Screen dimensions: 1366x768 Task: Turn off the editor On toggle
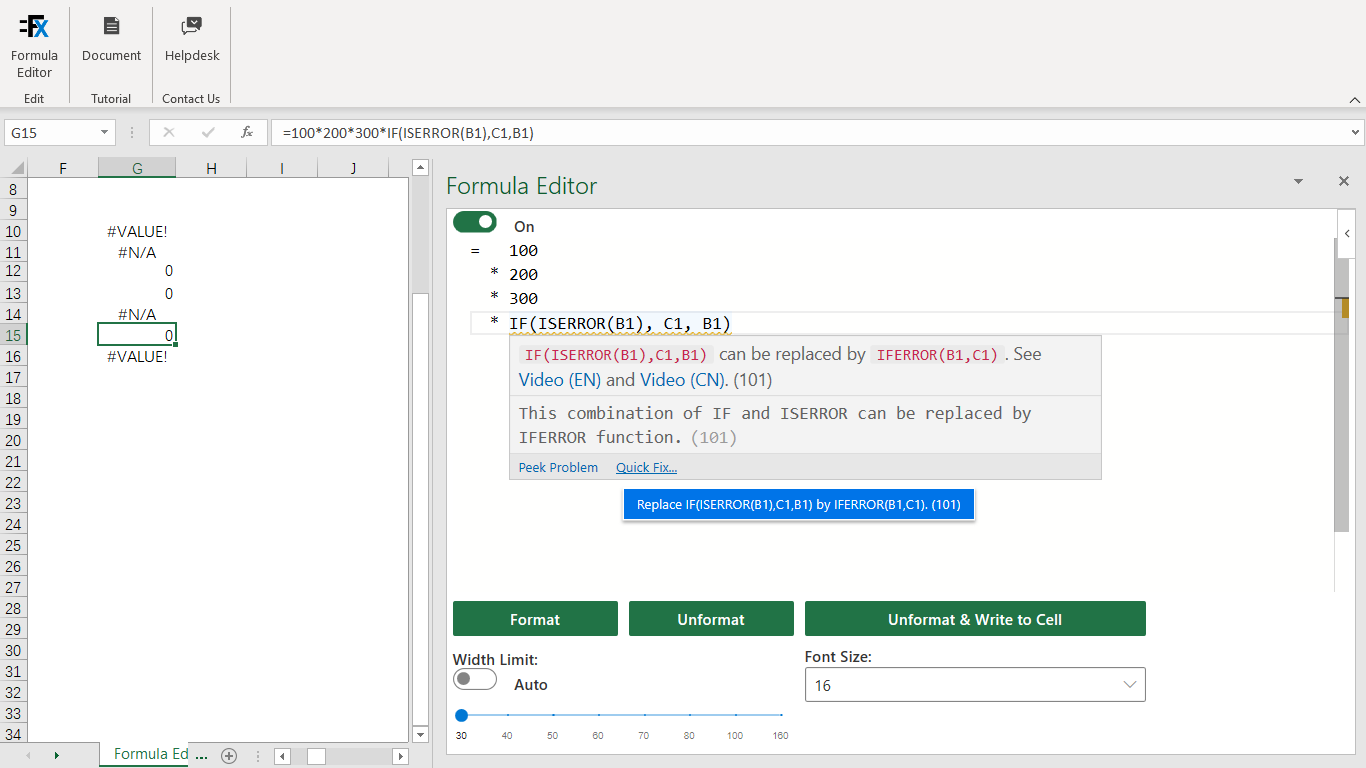tap(475, 222)
